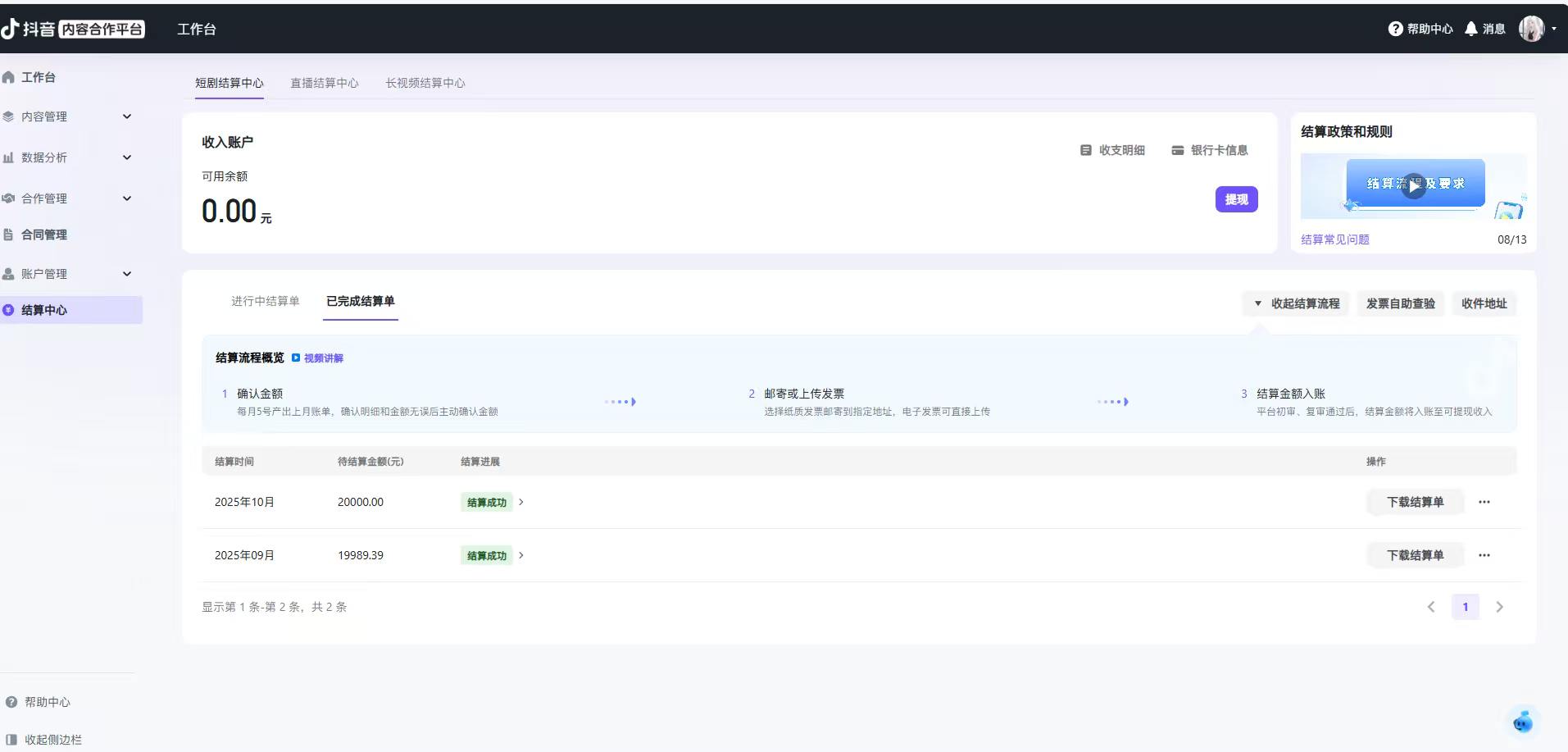Open more options for 2025年10月 row
The image size is (1568, 752).
pos(1484,502)
